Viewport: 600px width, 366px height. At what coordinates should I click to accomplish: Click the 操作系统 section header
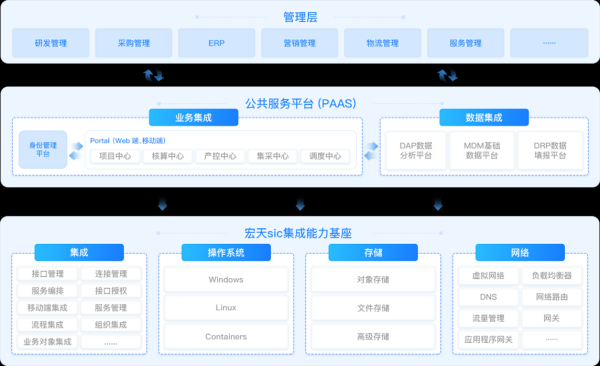[226, 253]
